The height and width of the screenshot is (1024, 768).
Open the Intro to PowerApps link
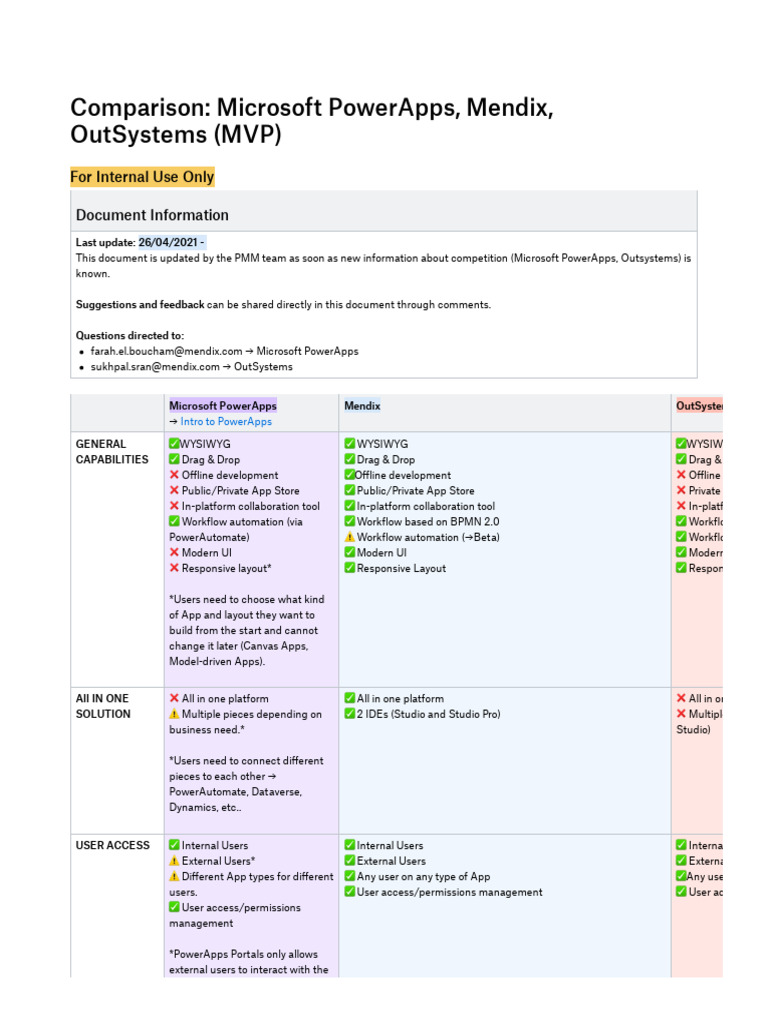226,422
